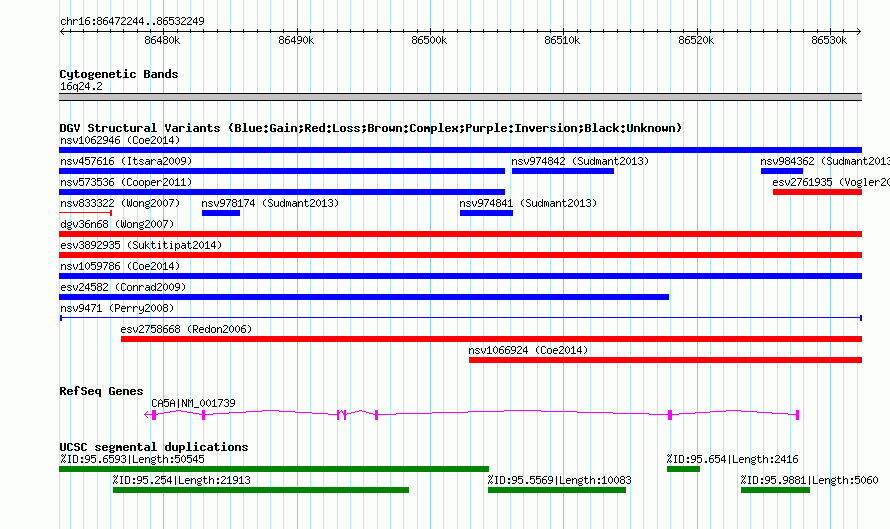890x529 pixels.
Task: Open the esv24582 (Conrad2009) variant label
Action: 123,287
